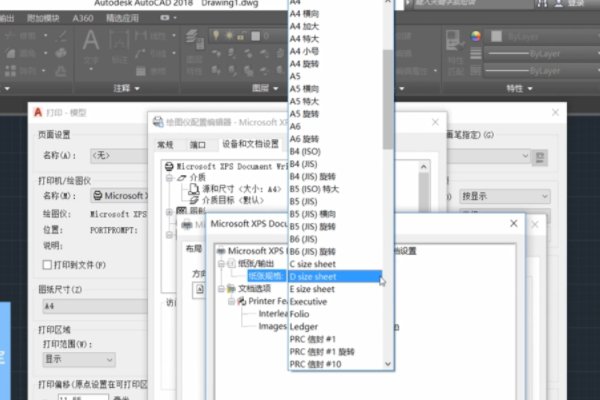Open the 页面设置 名称(A) dropdown
Screen dimensions: 600x400
click(119, 156)
